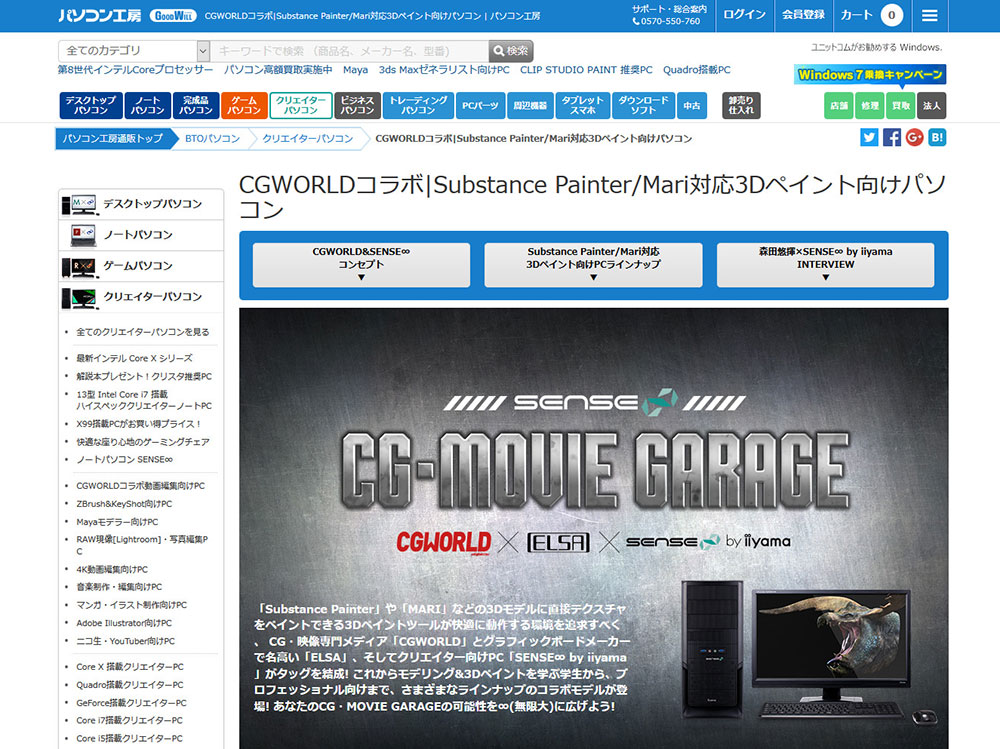Share page via Facebook icon
1000x749 pixels.
(892, 138)
